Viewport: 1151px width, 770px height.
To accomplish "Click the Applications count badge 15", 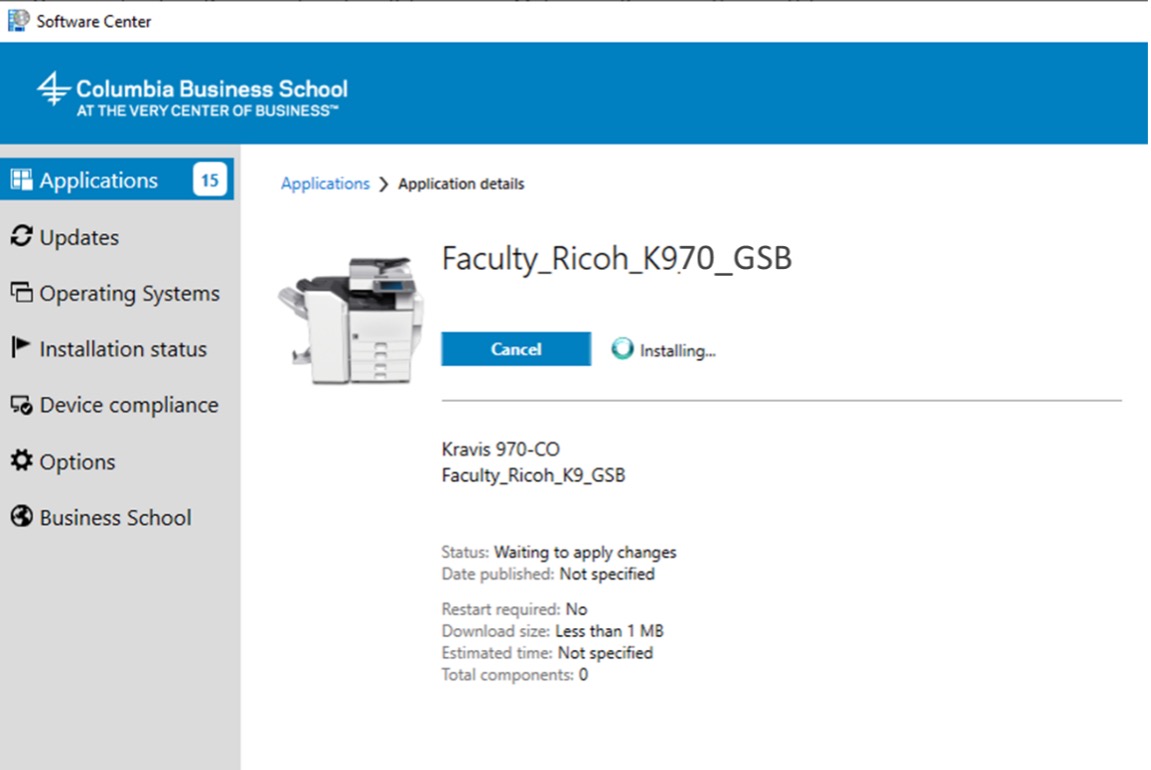I will click(210, 180).
